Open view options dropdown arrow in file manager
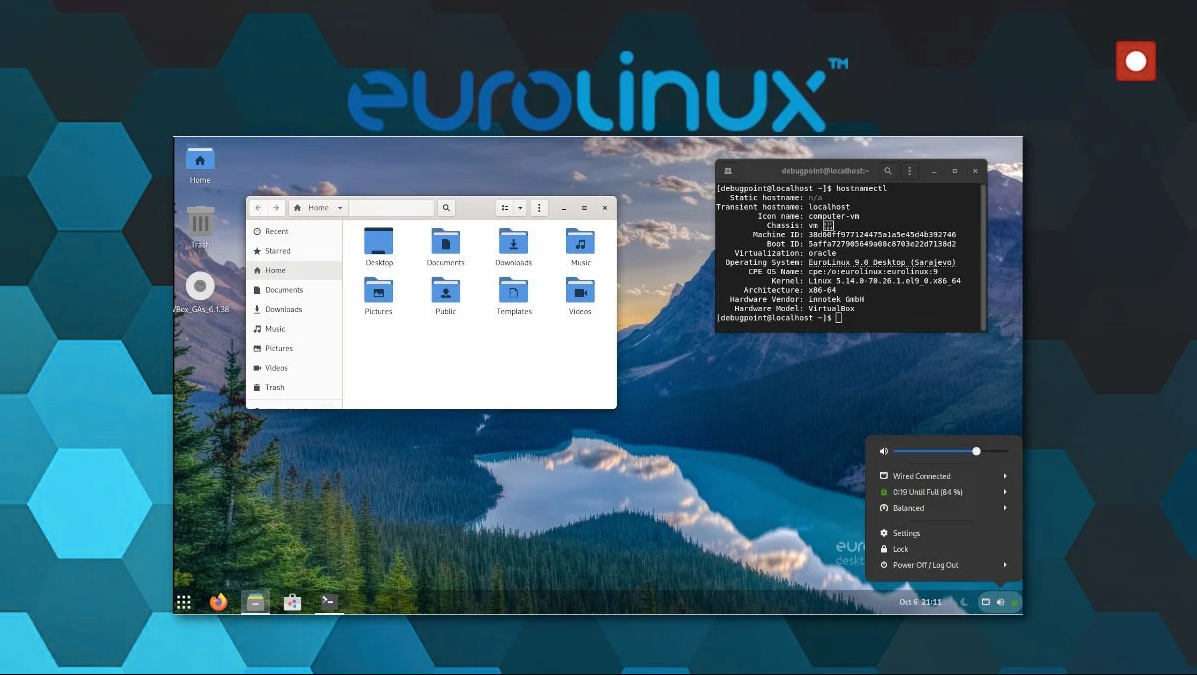 [x=520, y=208]
